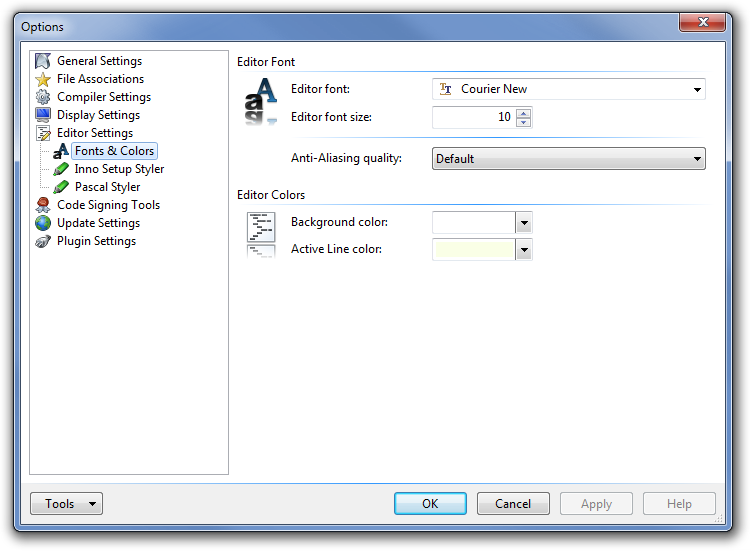Viewport: 751px width, 551px height.
Task: Click the Cancel button
Action: 513,504
